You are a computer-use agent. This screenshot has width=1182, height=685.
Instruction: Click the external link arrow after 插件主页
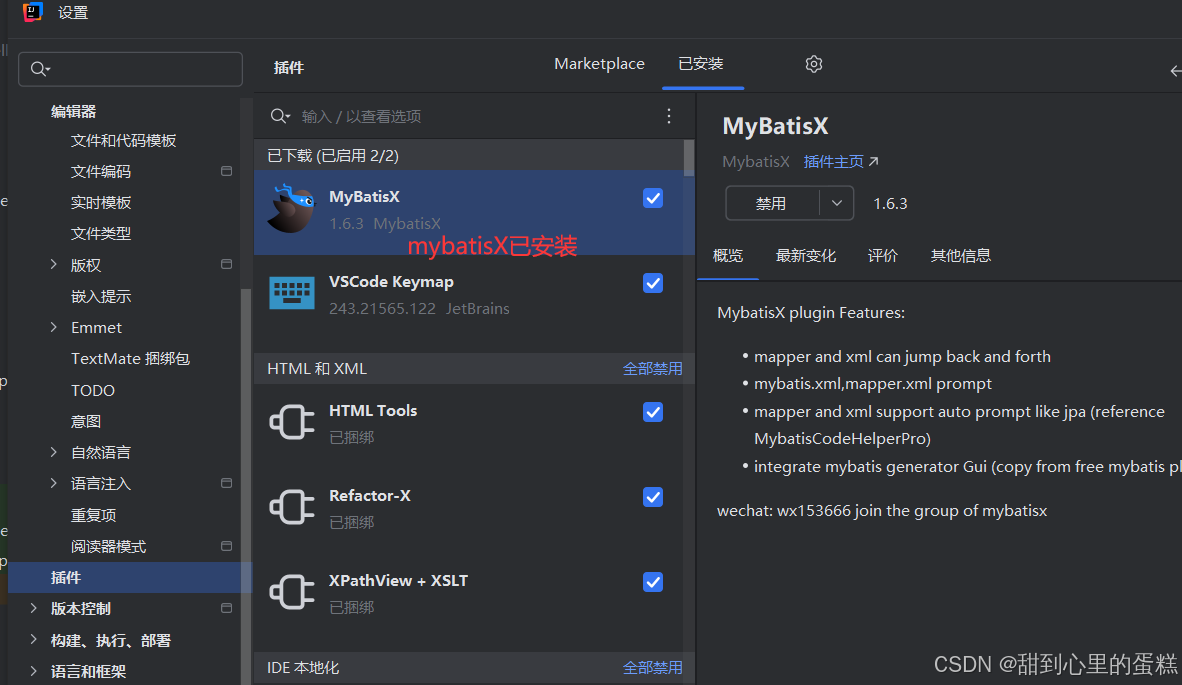coord(874,161)
